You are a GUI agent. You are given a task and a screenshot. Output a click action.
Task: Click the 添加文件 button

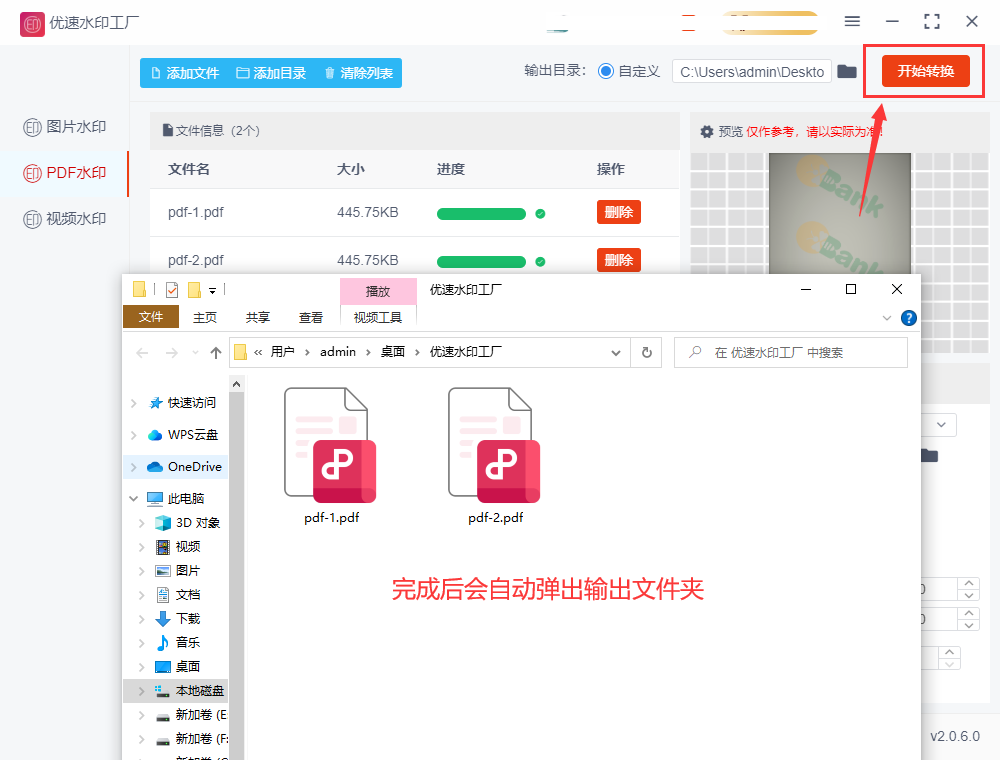[x=185, y=73]
